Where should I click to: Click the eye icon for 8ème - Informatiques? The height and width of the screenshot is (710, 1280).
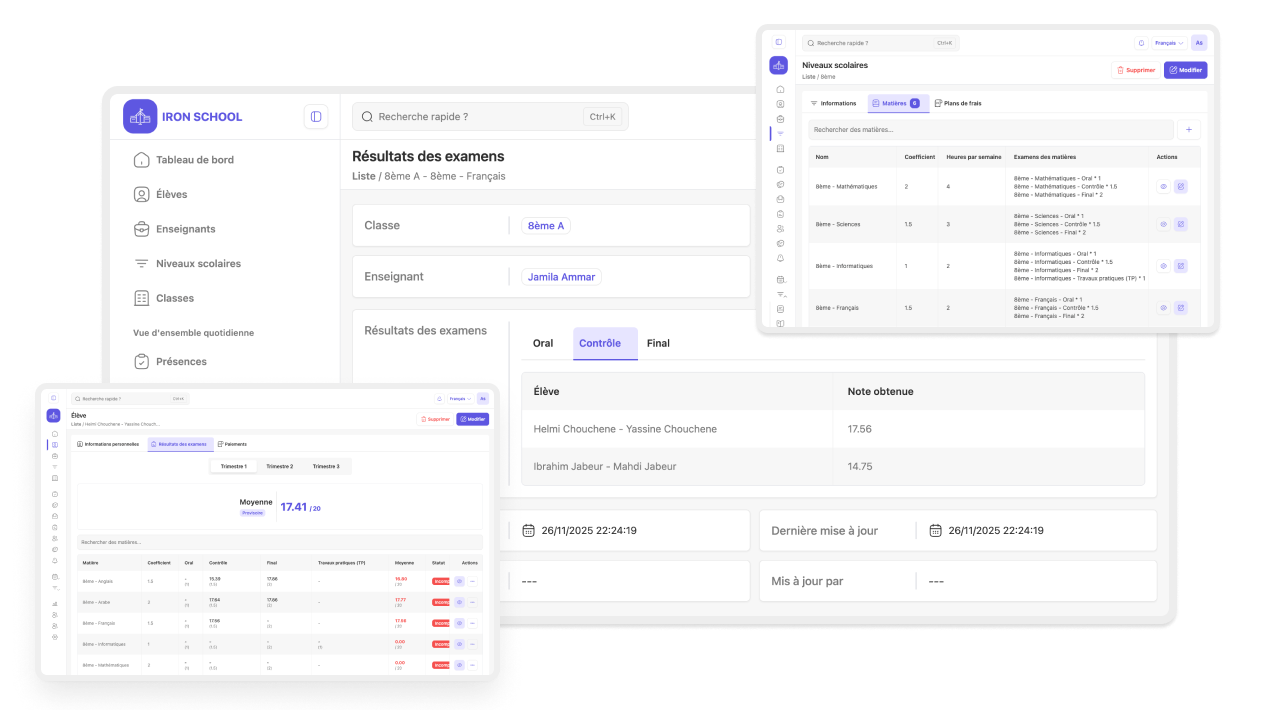(1163, 266)
